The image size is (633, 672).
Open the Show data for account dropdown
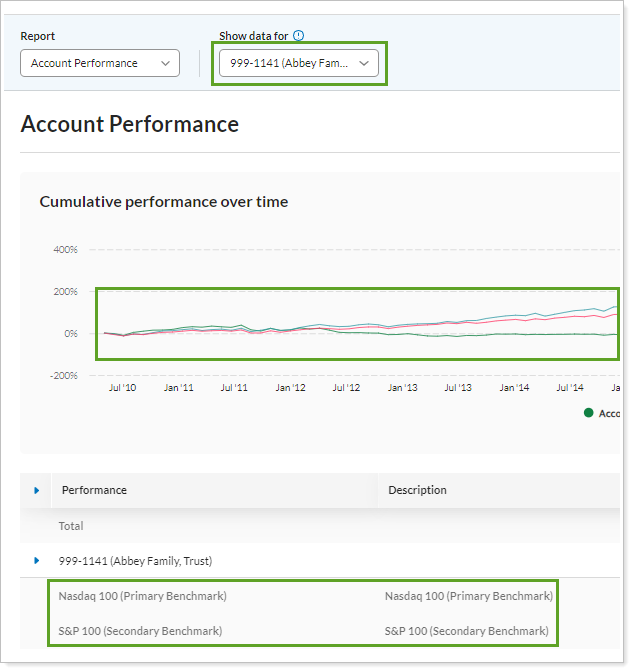299,63
